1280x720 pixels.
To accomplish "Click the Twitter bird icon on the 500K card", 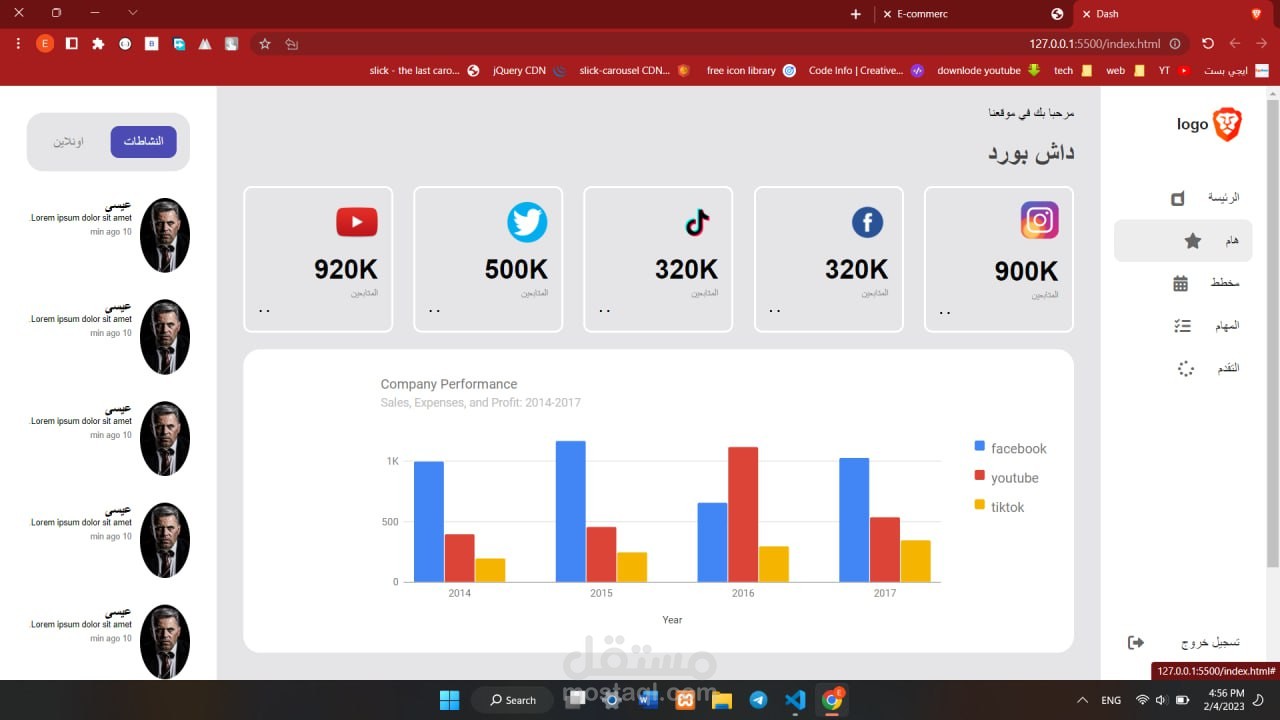I will (x=527, y=222).
